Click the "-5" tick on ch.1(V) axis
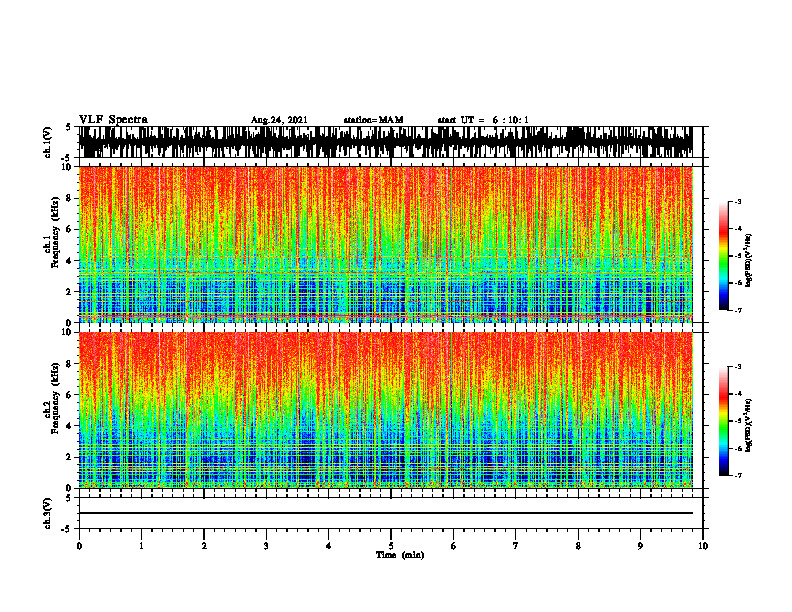Image resolution: width=792 pixels, height=612 pixels. pos(67,158)
